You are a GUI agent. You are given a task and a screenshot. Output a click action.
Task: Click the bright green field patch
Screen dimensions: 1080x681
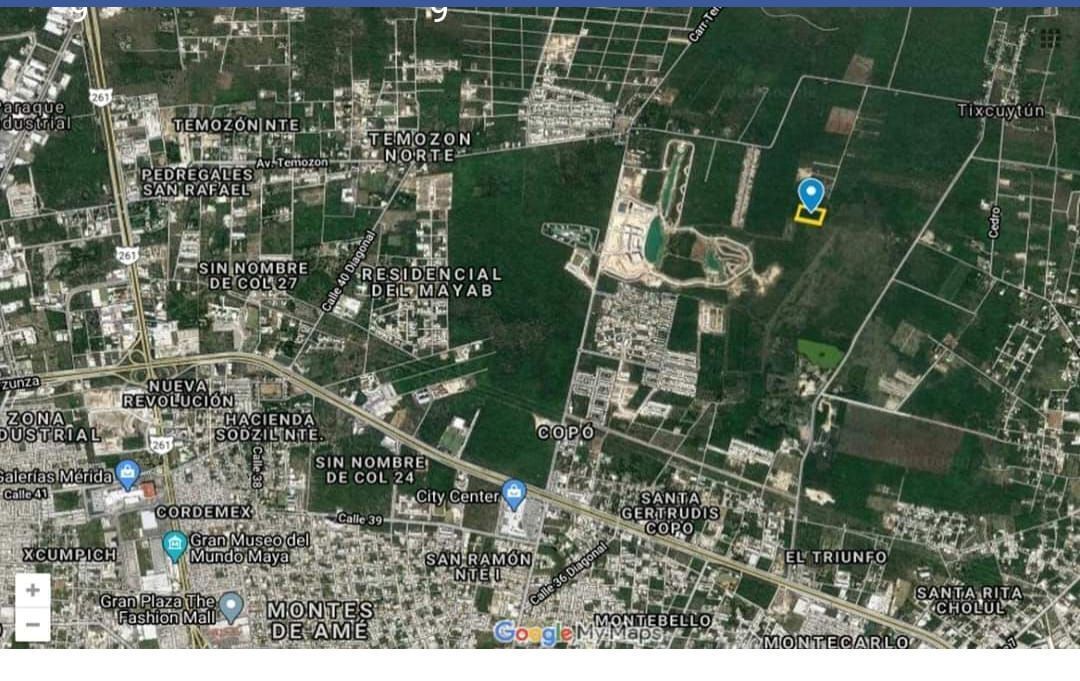click(820, 353)
